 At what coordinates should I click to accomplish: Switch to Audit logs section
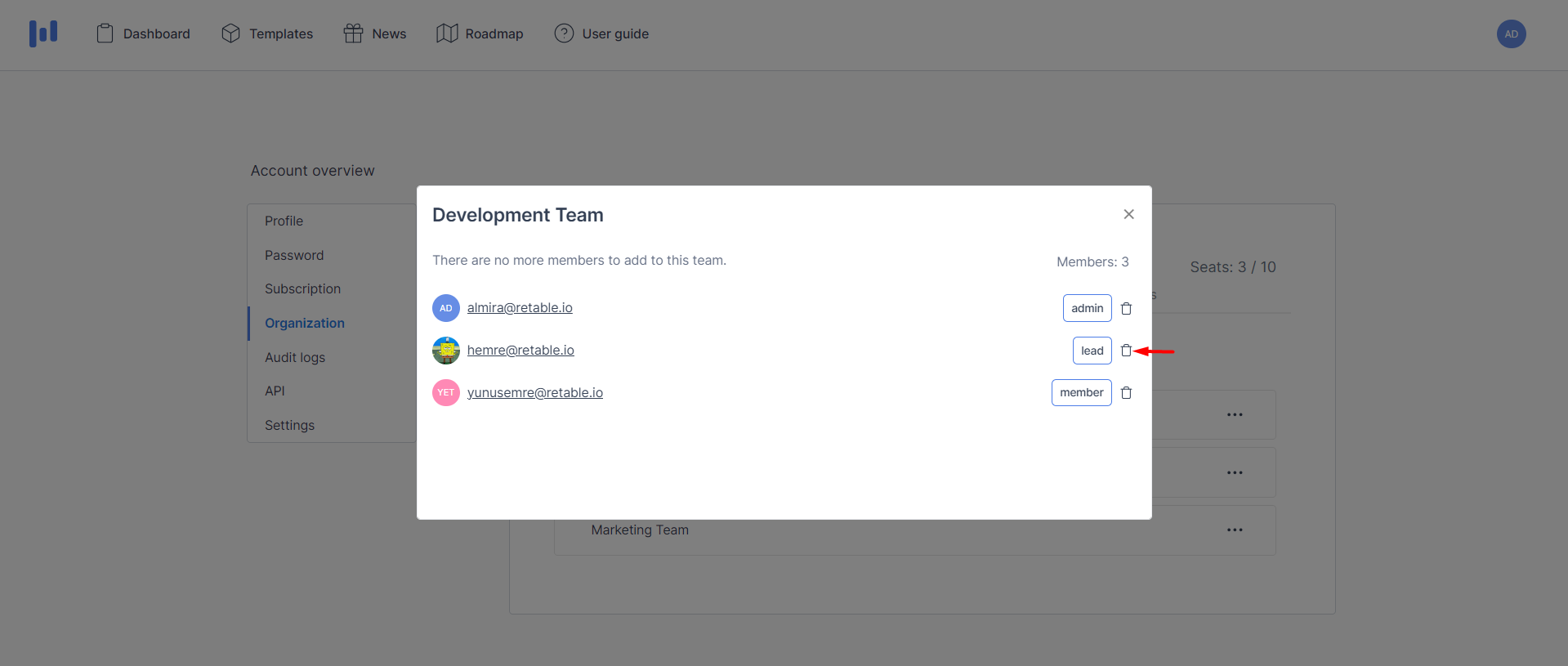pos(295,357)
